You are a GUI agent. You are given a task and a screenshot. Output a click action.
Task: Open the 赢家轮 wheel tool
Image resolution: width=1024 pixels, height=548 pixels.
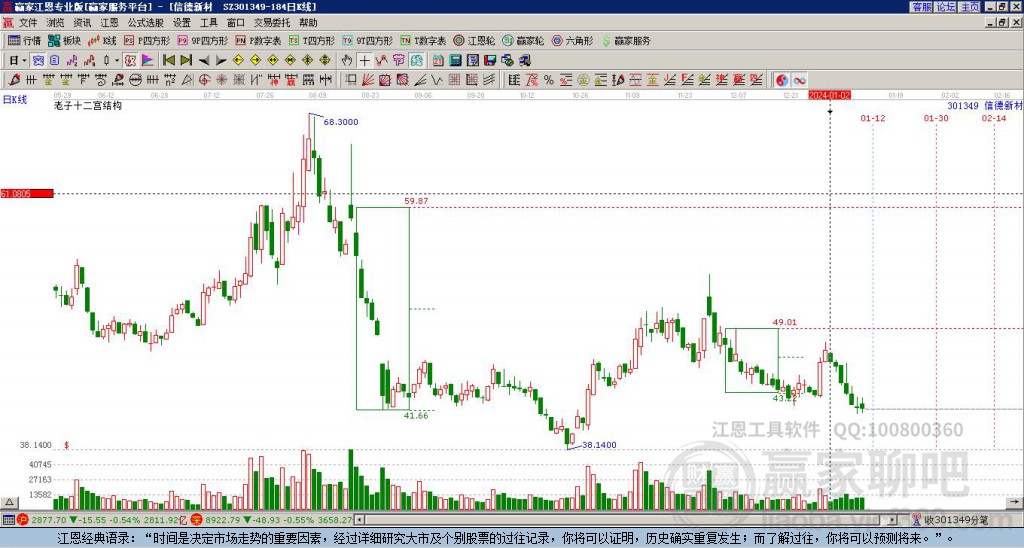pos(523,40)
